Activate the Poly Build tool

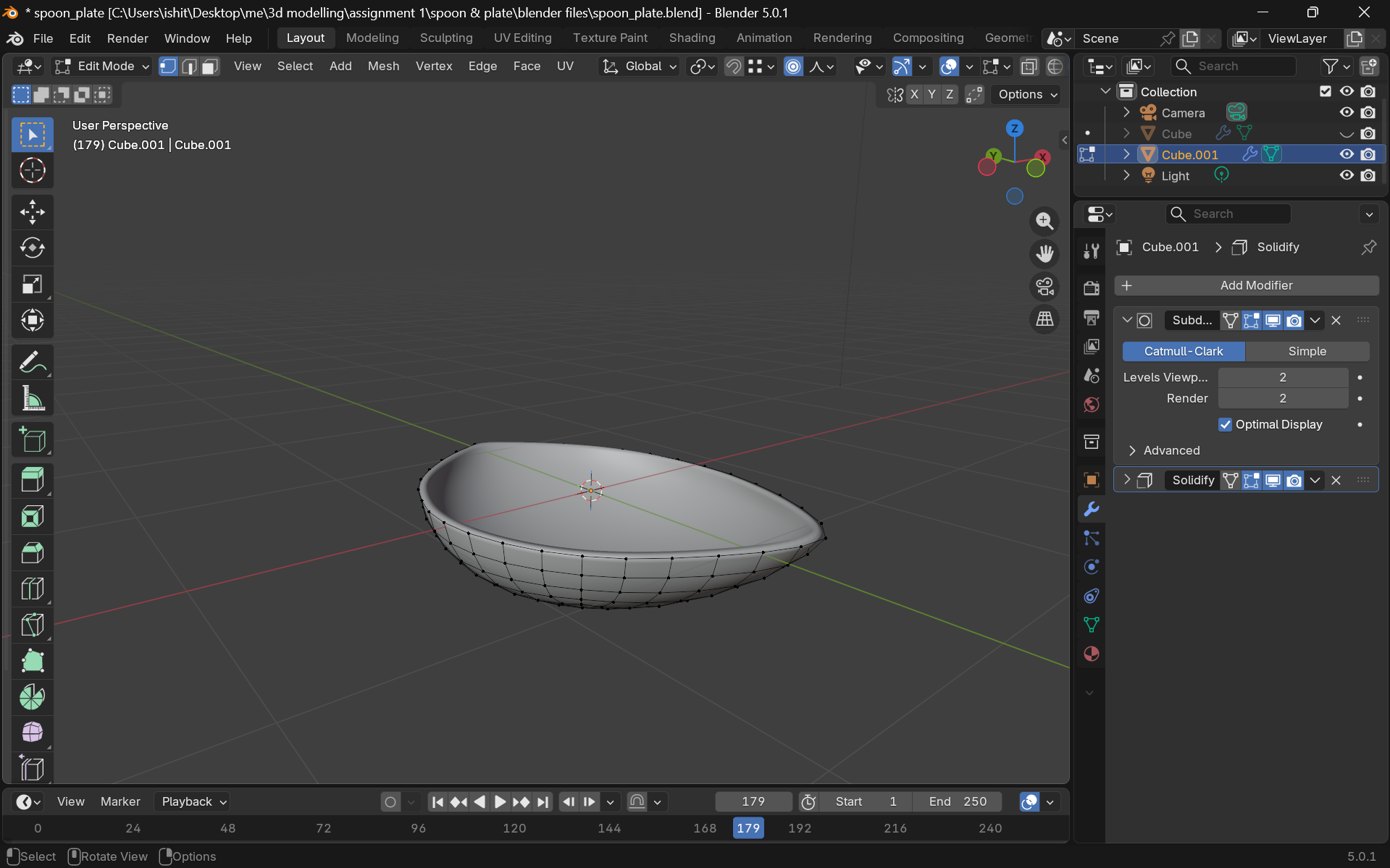coord(33,661)
